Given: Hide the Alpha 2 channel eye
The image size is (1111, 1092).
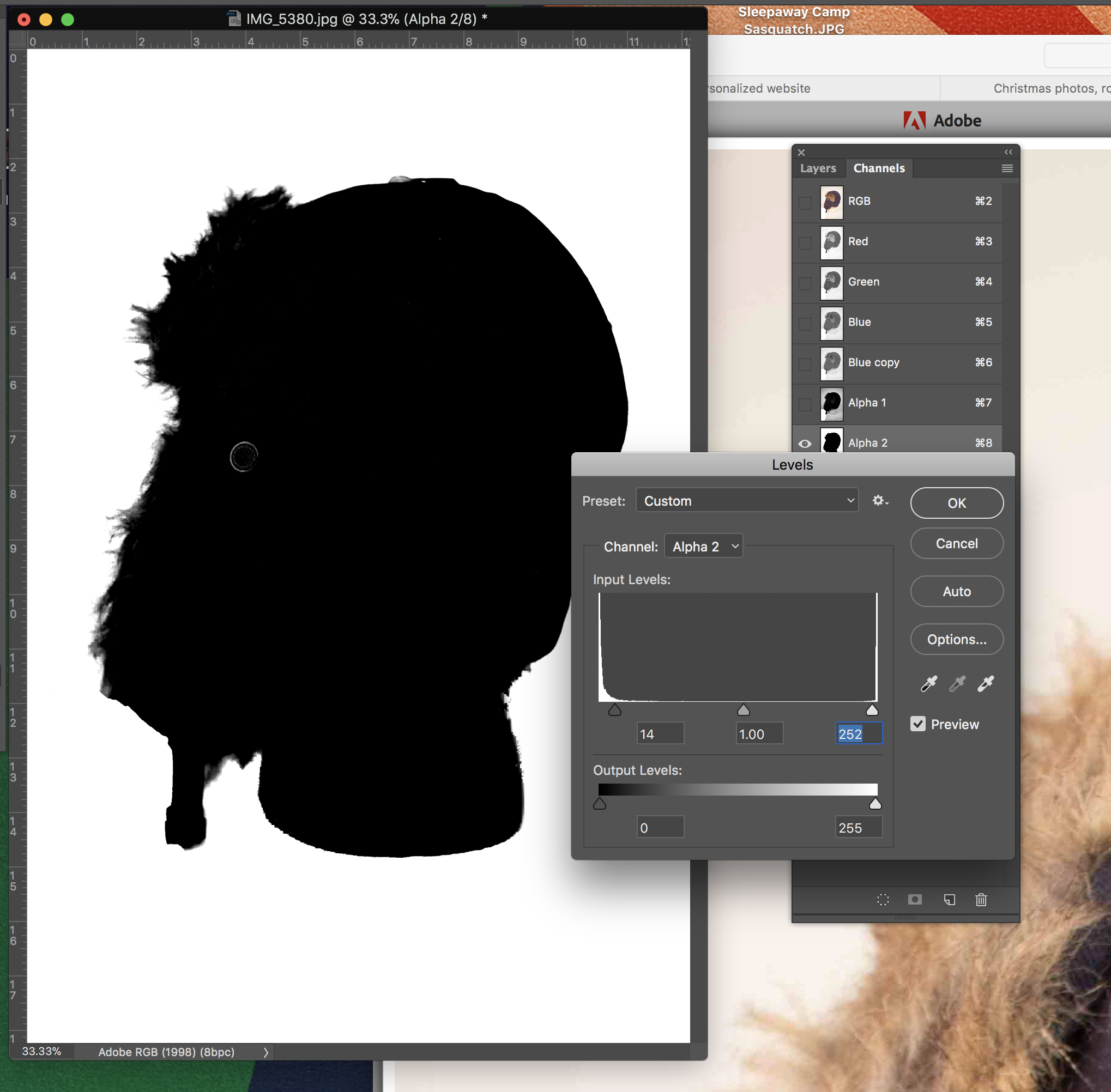Looking at the screenshot, I should coord(805,444).
